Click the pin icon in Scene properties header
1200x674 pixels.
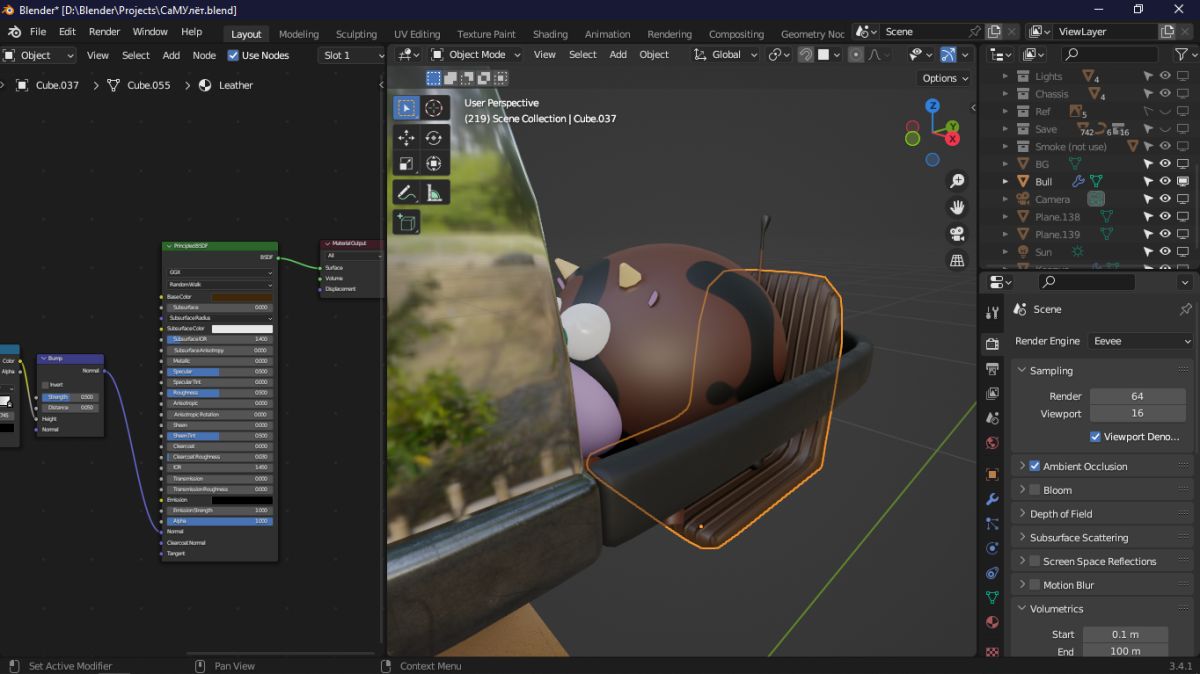click(x=1186, y=309)
